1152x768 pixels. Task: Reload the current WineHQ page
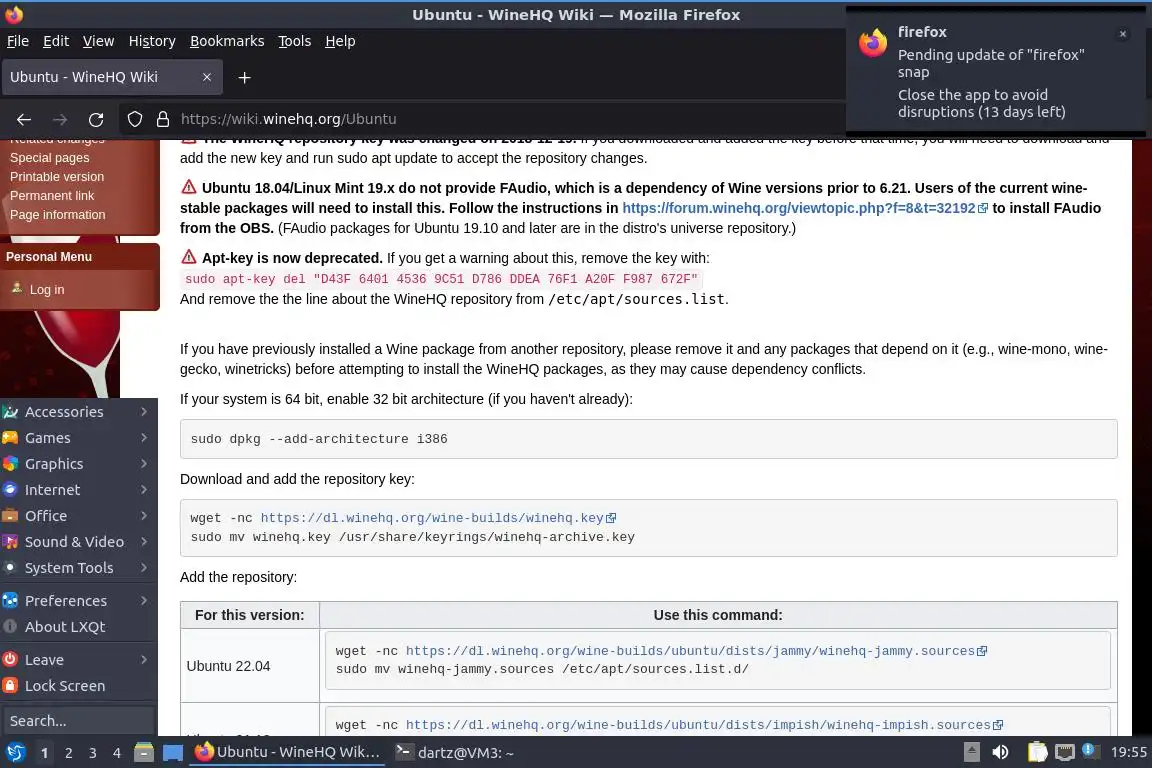pyautogui.click(x=96, y=119)
